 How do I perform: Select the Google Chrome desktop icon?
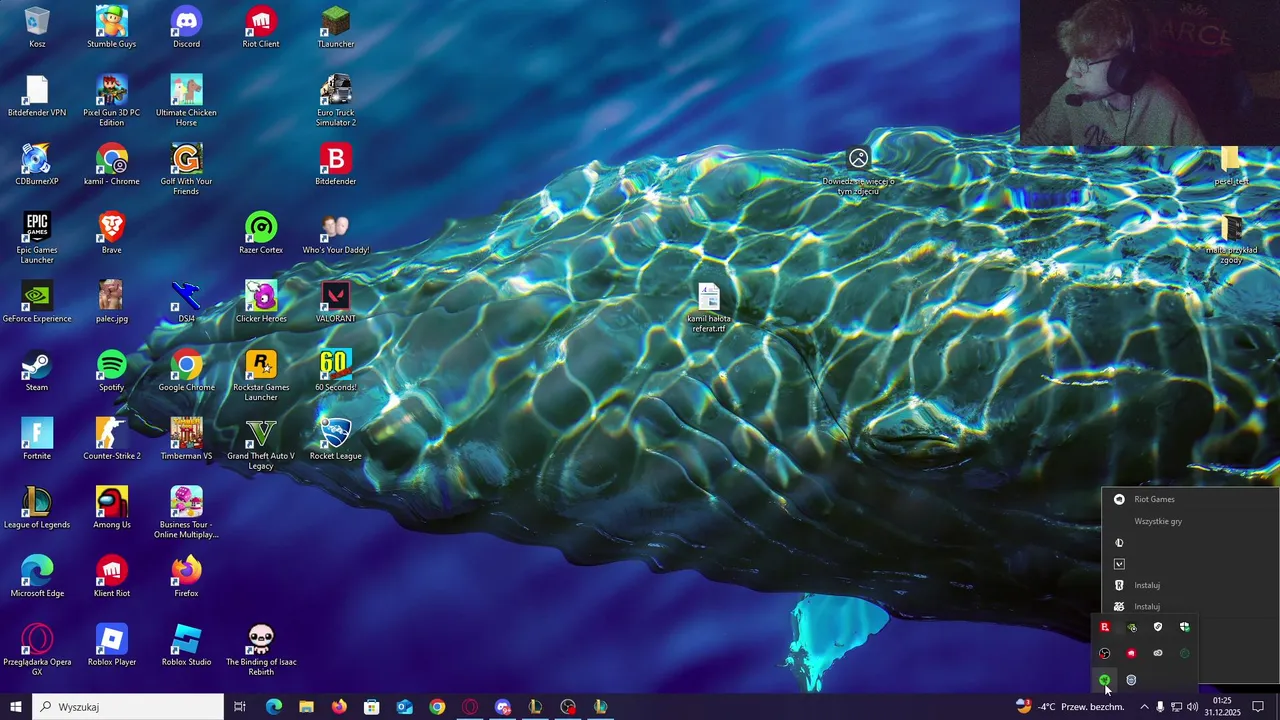click(186, 371)
